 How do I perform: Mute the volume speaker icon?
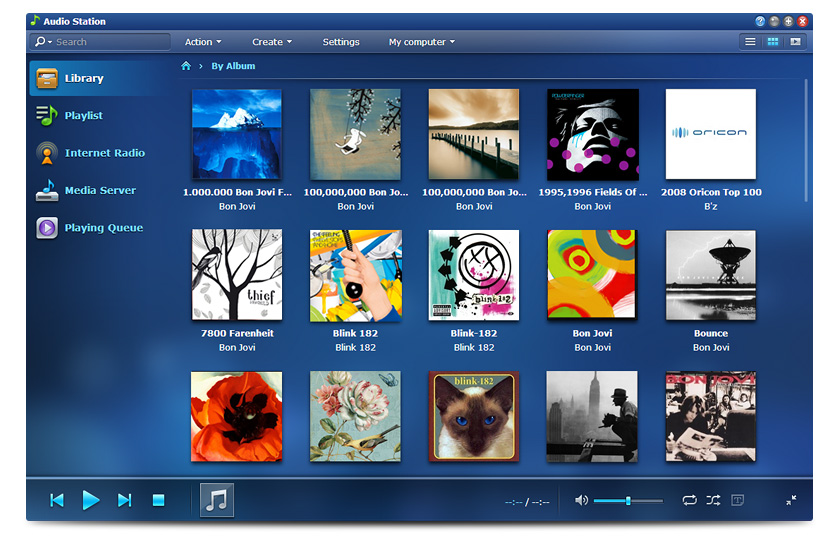pyautogui.click(x=581, y=501)
